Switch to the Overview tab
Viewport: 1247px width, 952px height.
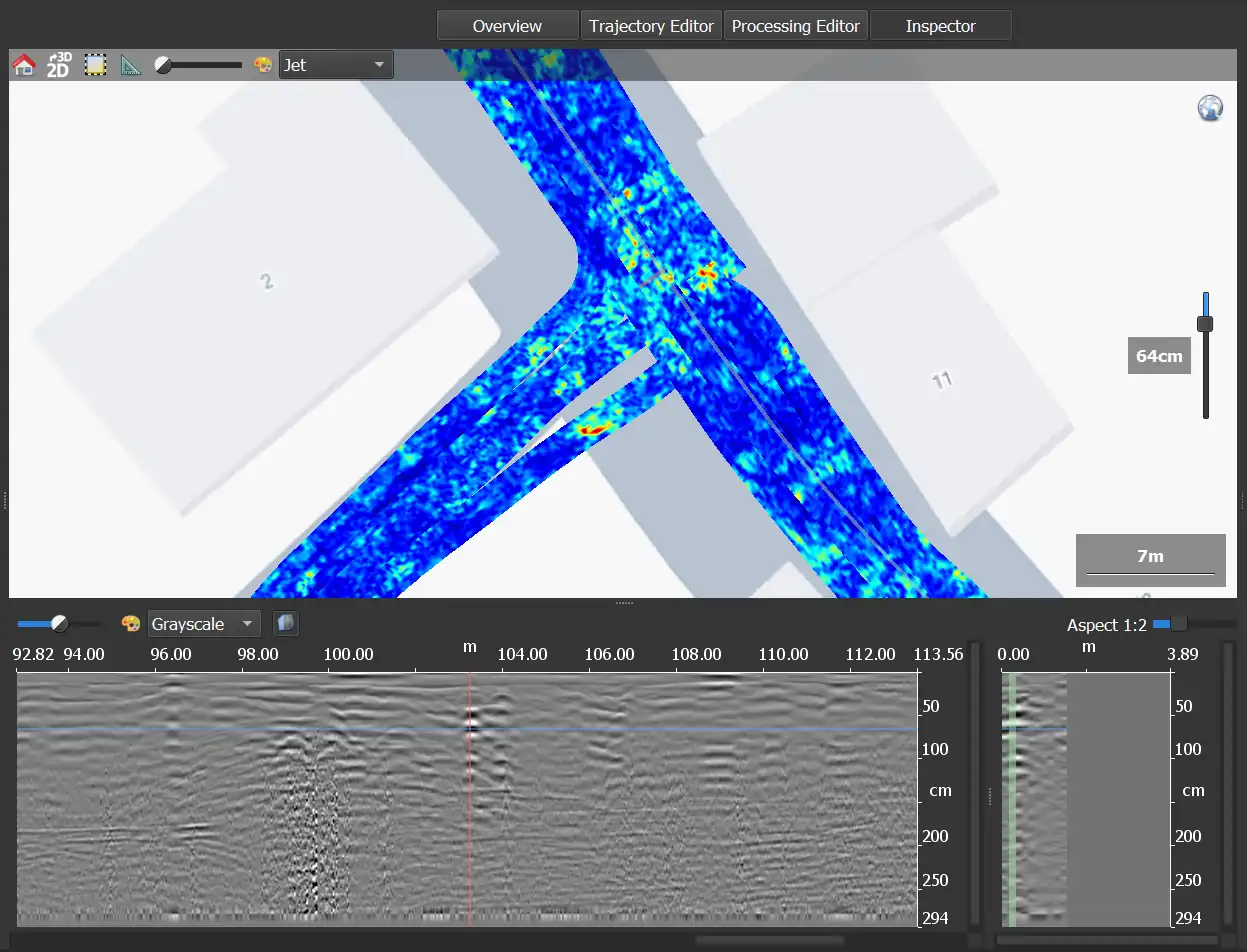[x=507, y=26]
